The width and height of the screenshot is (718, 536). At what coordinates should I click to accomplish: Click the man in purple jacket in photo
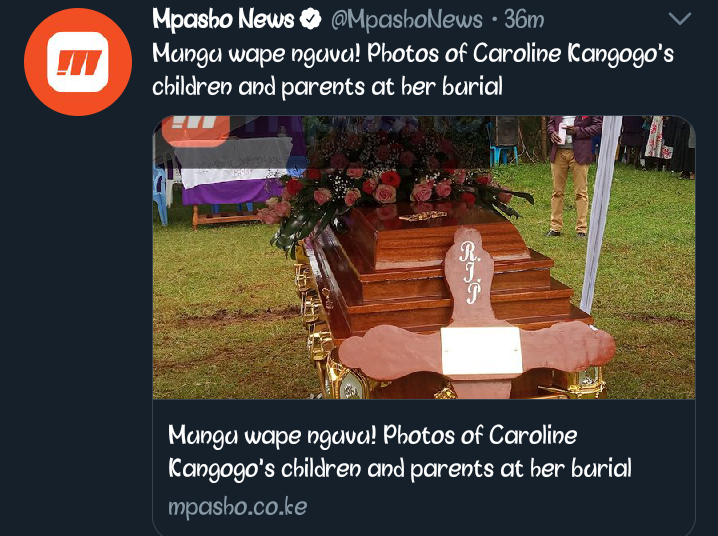571,176
